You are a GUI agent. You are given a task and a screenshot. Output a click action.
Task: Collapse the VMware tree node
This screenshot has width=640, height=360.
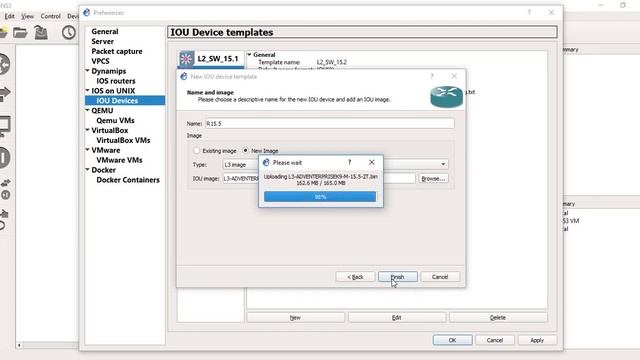tap(87, 150)
